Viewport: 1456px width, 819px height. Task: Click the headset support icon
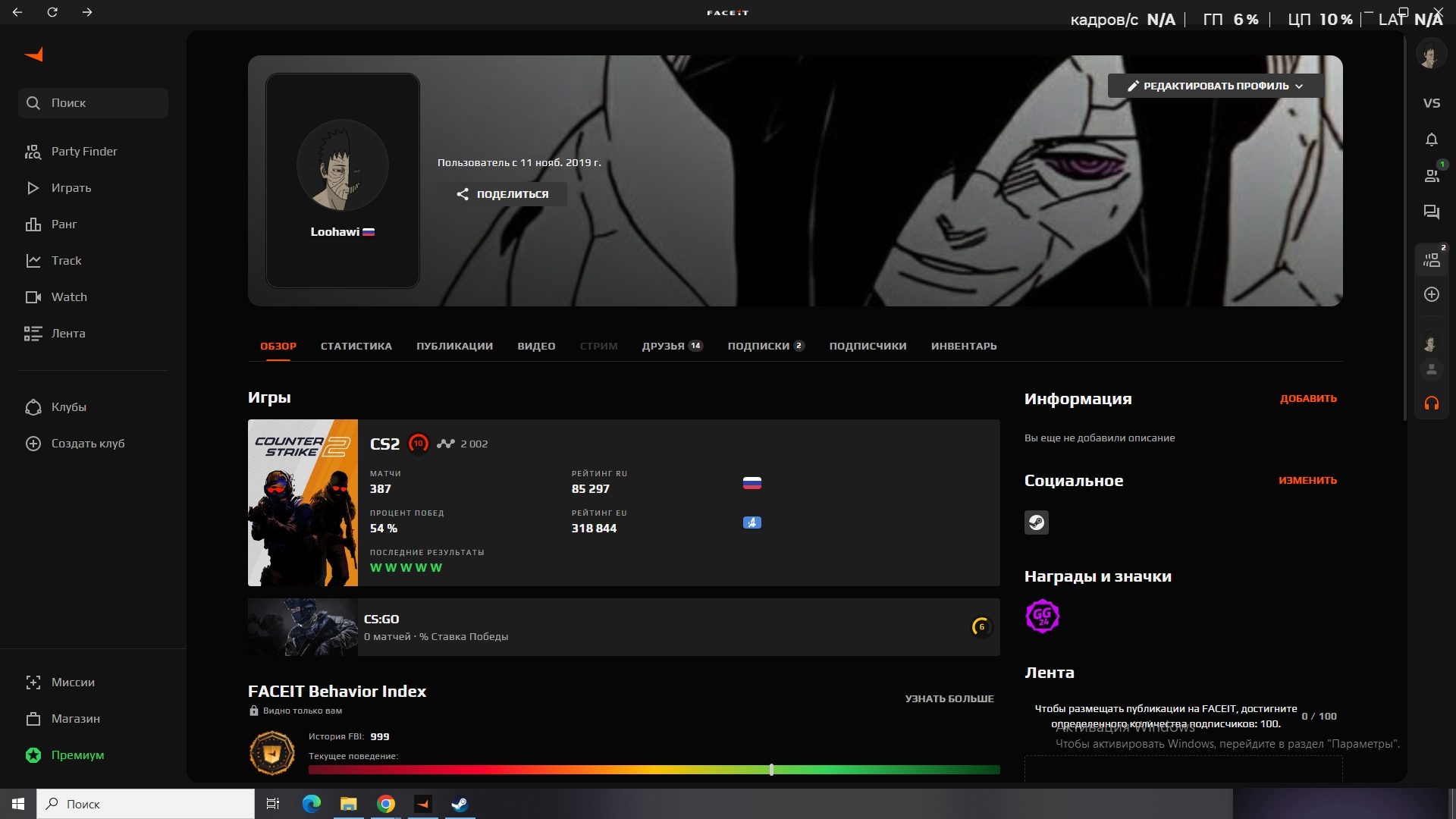coord(1431,403)
